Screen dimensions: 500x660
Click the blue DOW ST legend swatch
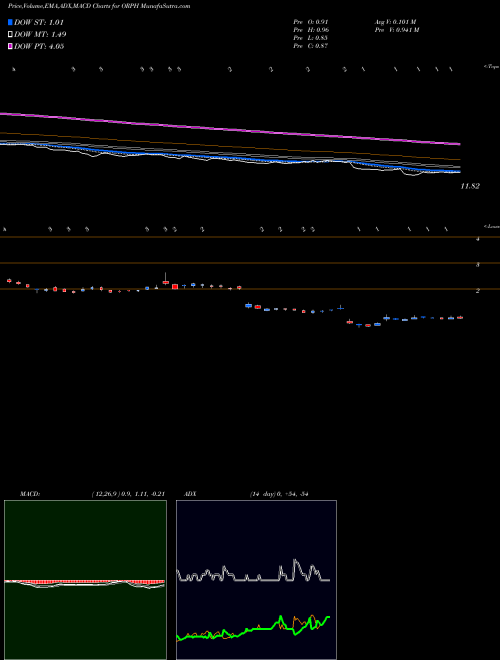pyautogui.click(x=11, y=22)
